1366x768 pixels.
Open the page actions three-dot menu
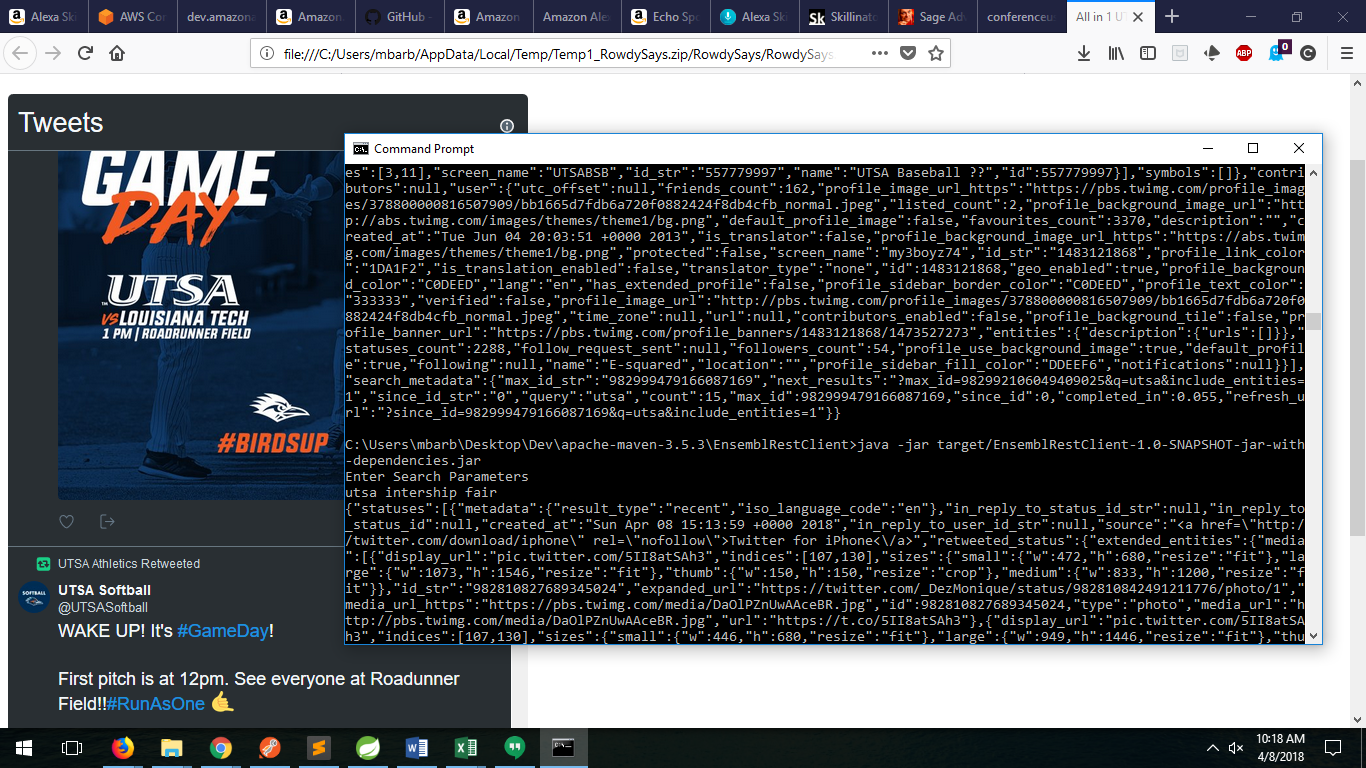(878, 53)
